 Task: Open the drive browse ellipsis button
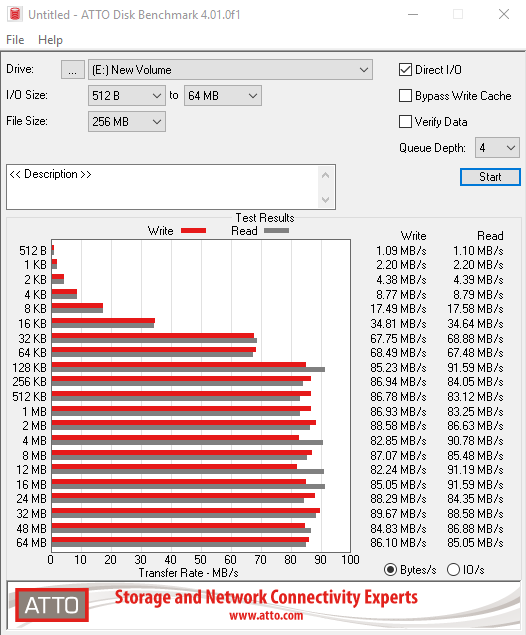[x=72, y=70]
